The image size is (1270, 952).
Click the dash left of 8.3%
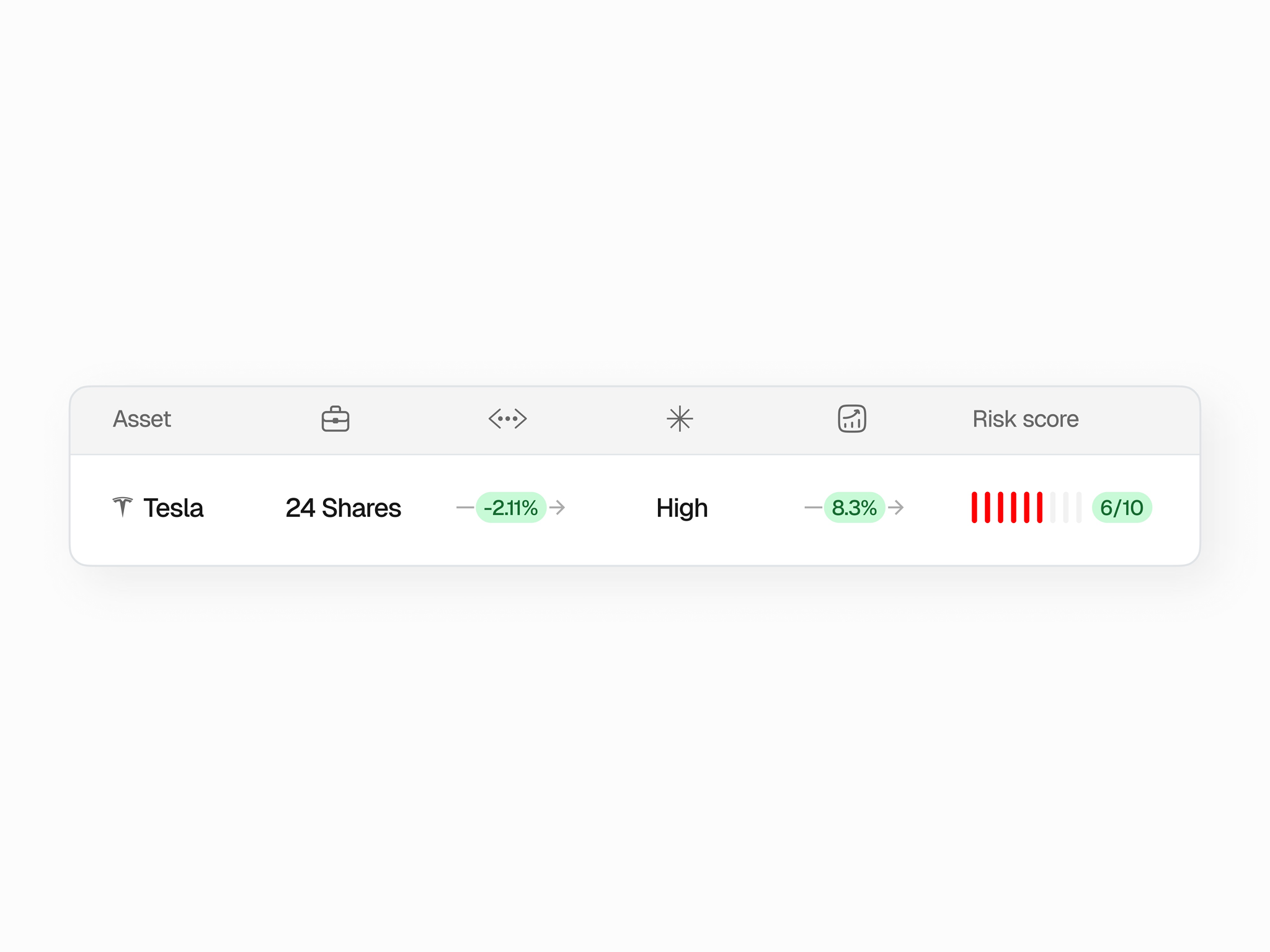pos(812,508)
